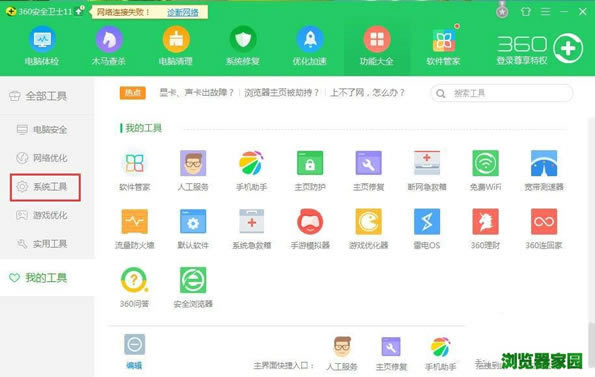Launch 360连回家 tool
595x377 pixels.
(x=544, y=229)
